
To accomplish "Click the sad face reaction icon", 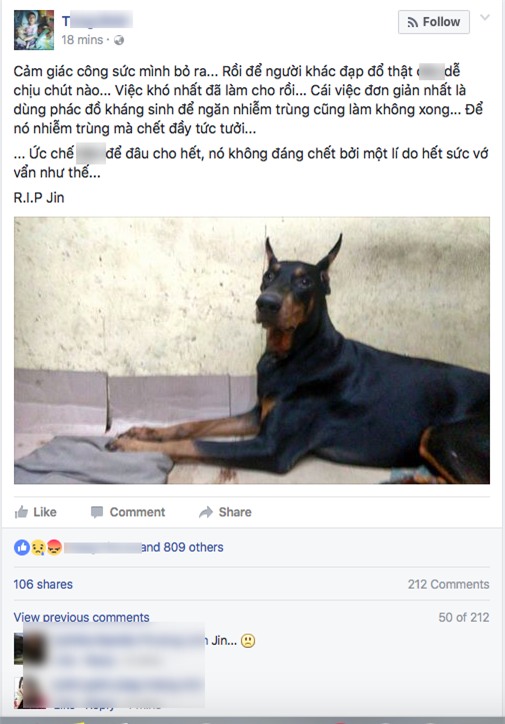I will coord(38,548).
